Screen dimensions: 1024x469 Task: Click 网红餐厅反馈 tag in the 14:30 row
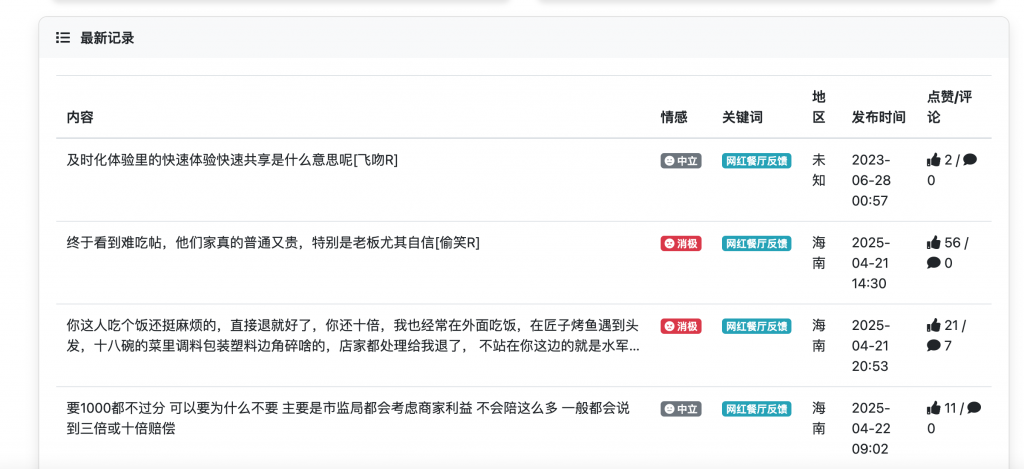pyautogui.click(x=756, y=244)
